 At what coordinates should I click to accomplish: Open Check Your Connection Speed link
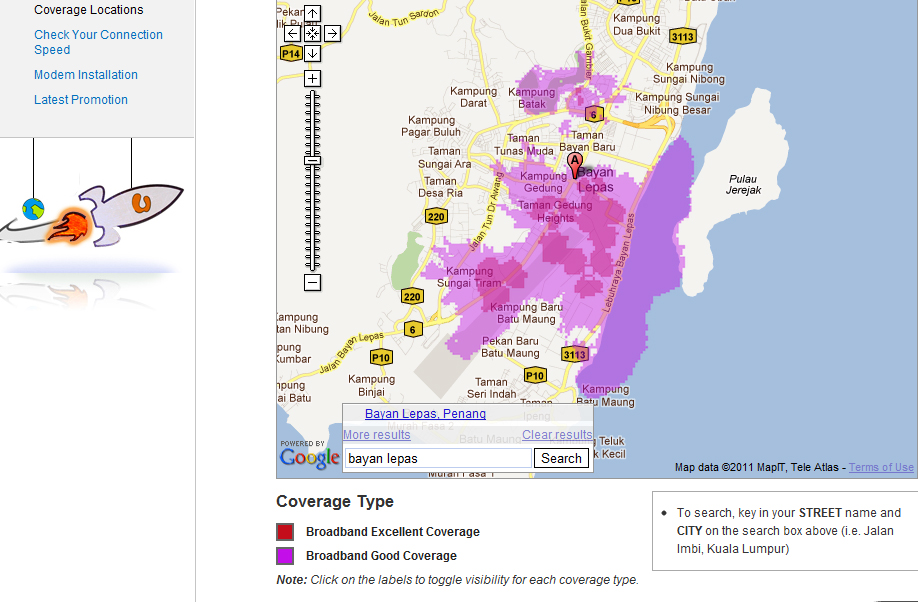pyautogui.click(x=98, y=42)
